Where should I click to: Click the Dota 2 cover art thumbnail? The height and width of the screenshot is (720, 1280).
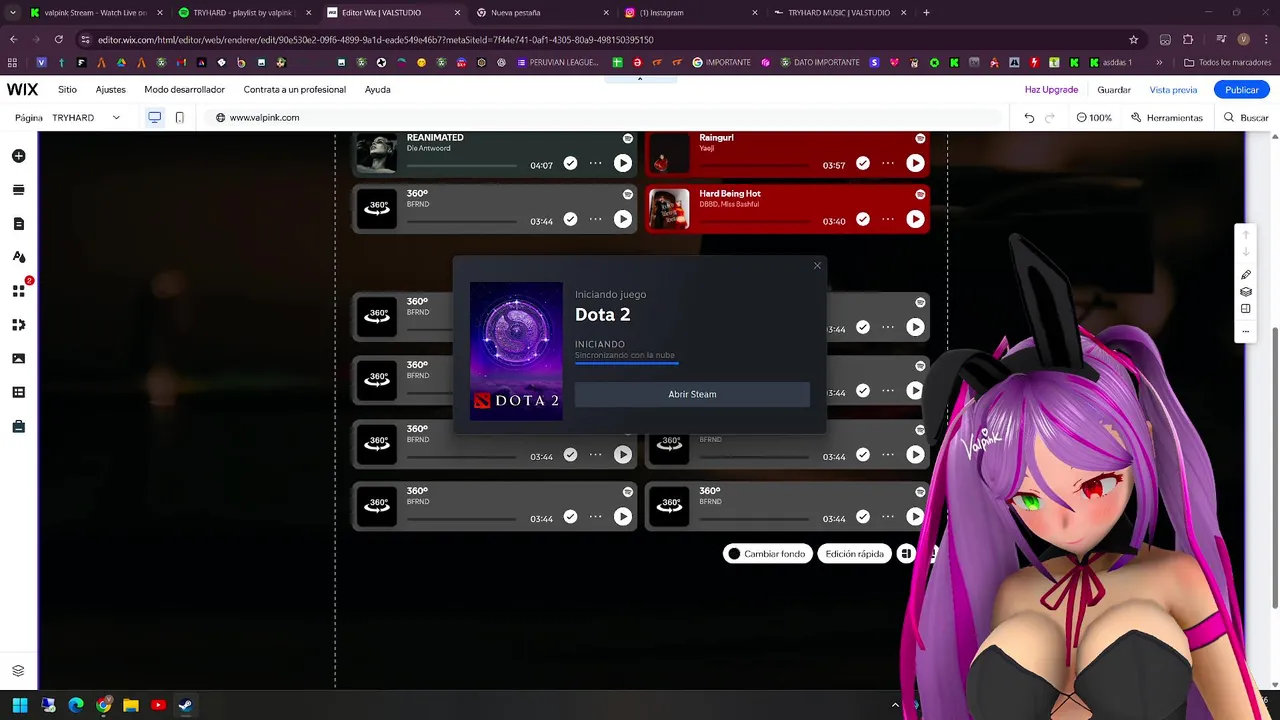(516, 351)
